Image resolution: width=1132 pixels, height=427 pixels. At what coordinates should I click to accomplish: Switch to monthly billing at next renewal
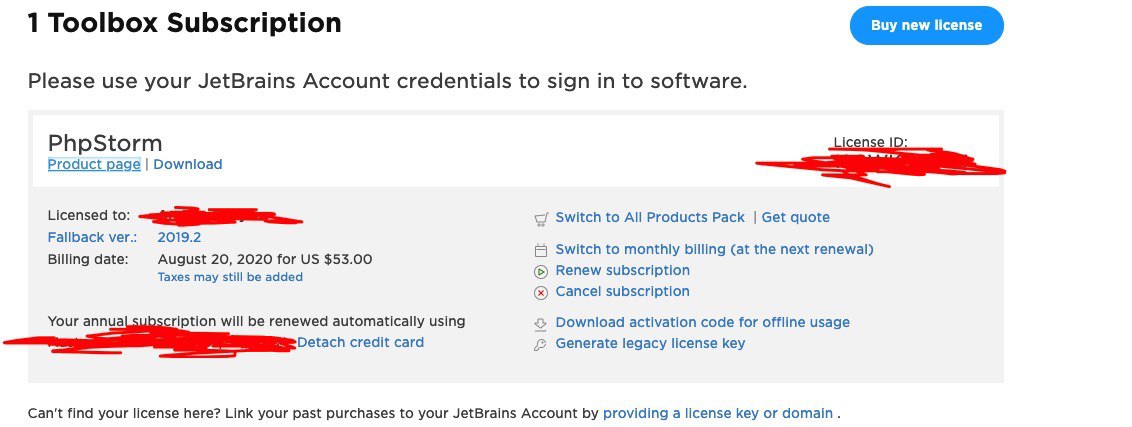click(x=714, y=249)
